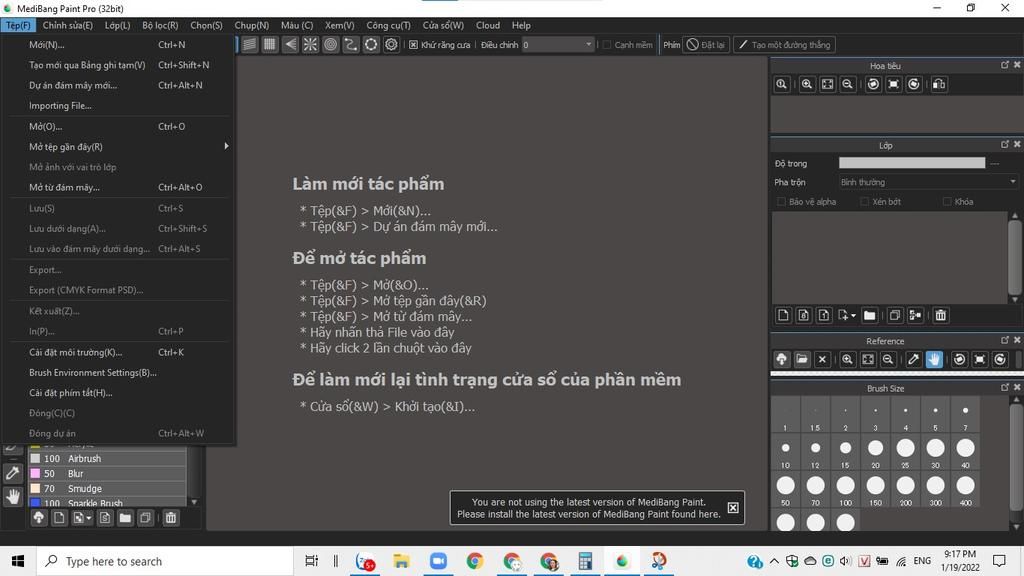Add a new layer in the Lớp panel

783,315
